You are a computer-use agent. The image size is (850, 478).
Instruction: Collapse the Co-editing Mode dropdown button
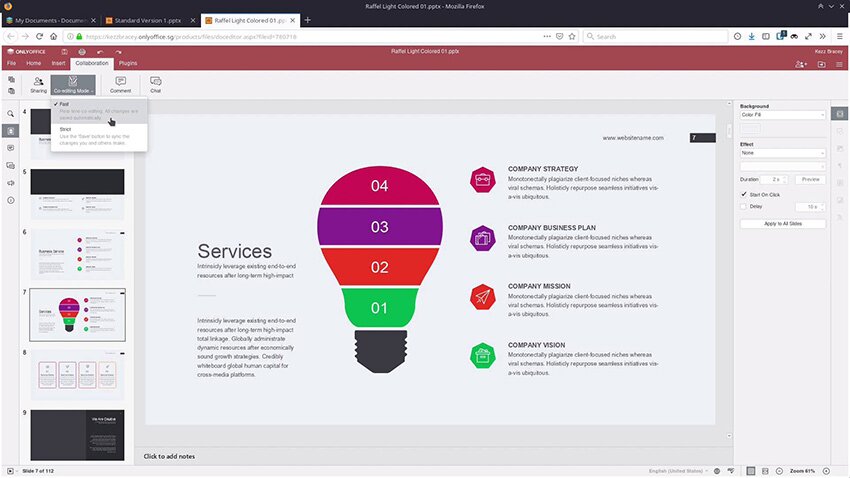(73, 84)
